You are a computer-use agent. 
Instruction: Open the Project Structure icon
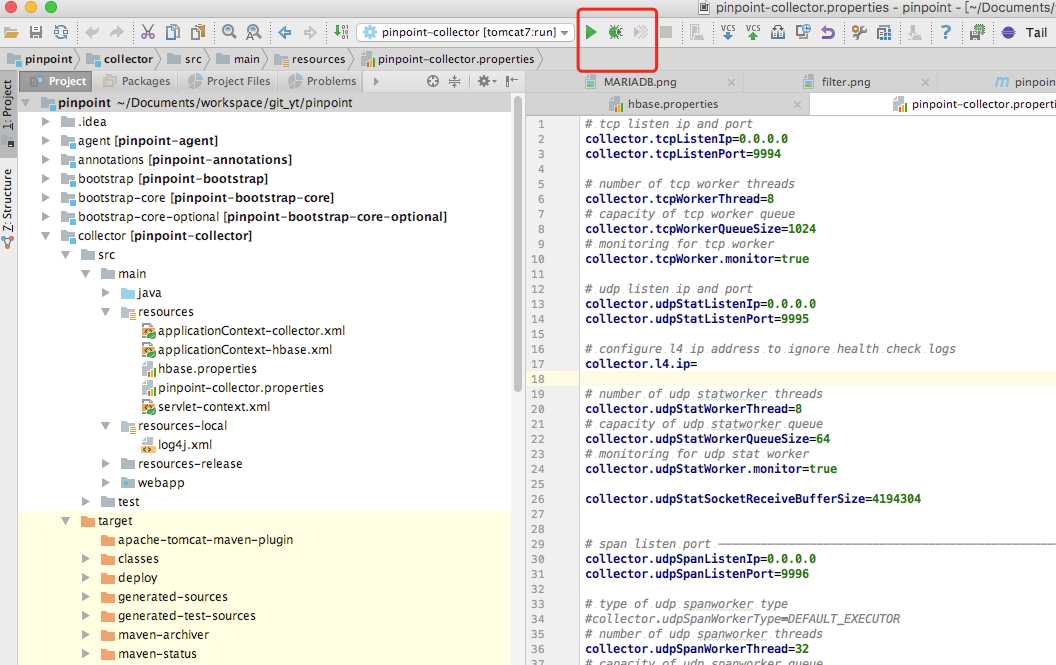[884, 32]
